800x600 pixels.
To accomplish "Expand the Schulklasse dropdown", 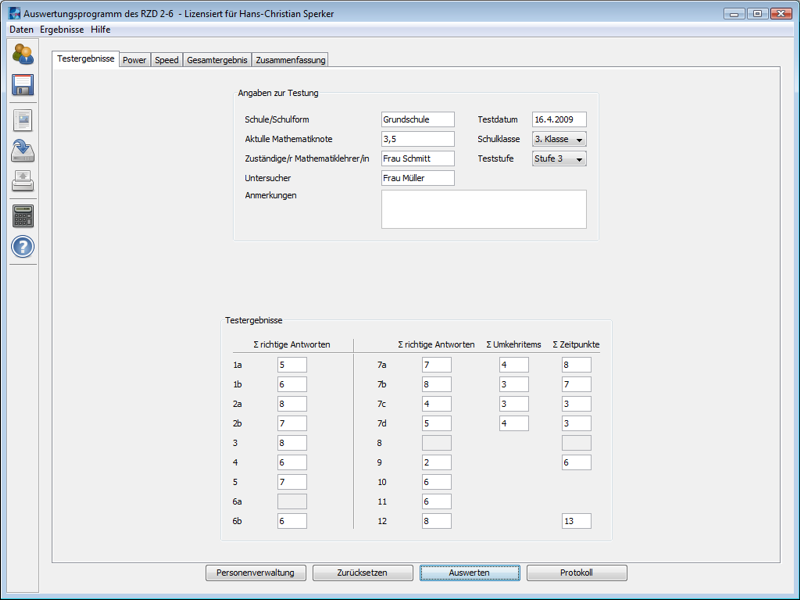I will click(579, 139).
